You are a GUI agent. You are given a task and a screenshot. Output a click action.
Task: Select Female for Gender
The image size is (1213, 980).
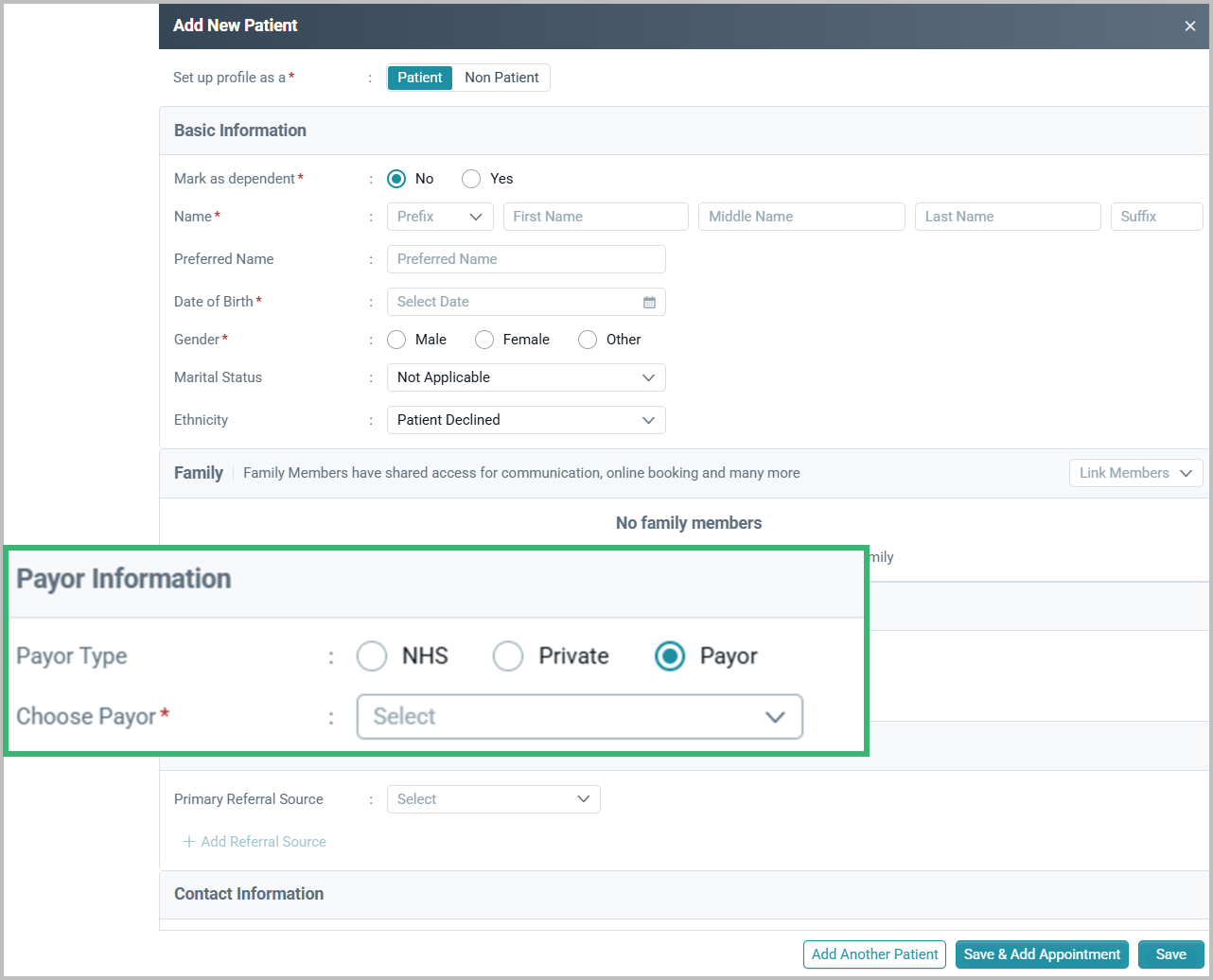click(484, 339)
